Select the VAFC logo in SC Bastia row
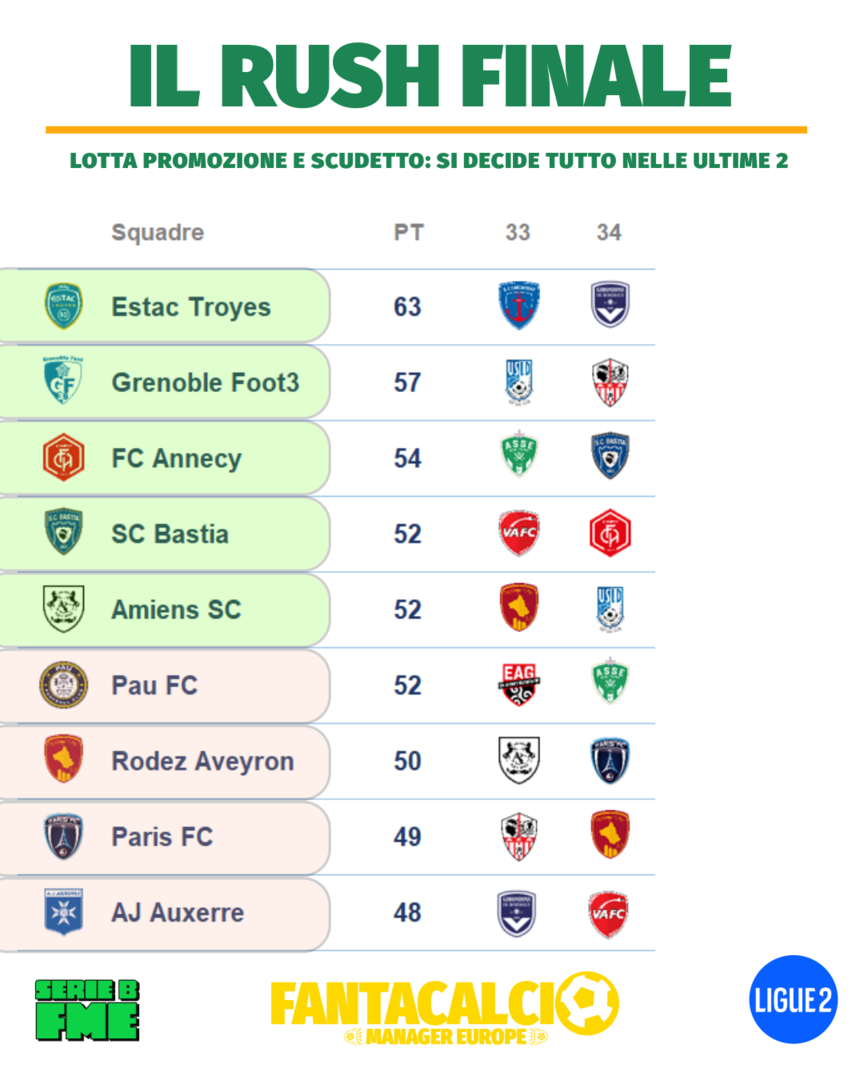The image size is (864, 1080). tap(518, 533)
